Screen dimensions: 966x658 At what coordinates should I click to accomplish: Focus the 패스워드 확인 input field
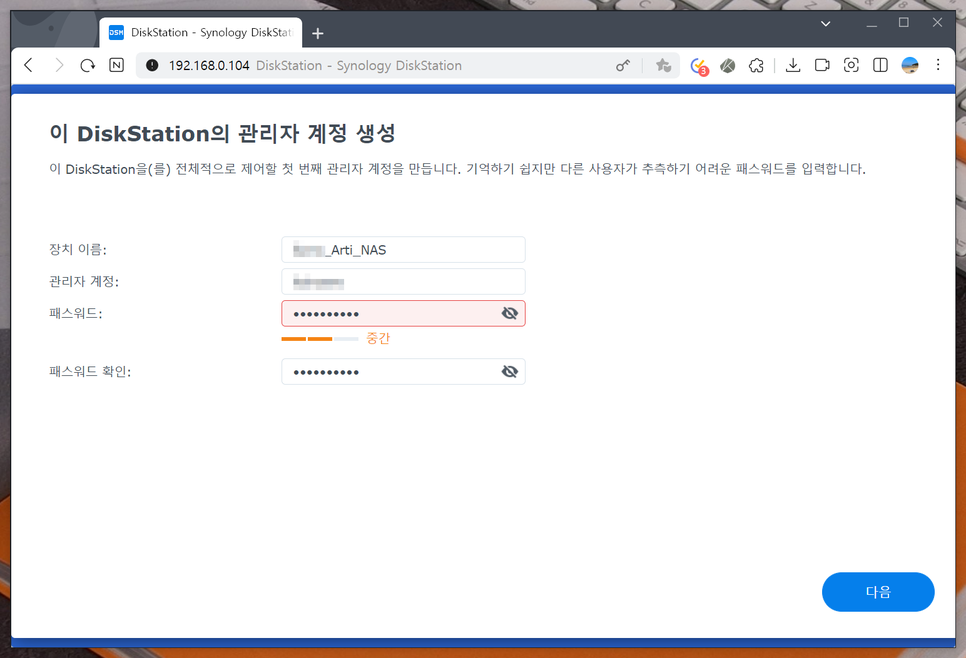404,372
